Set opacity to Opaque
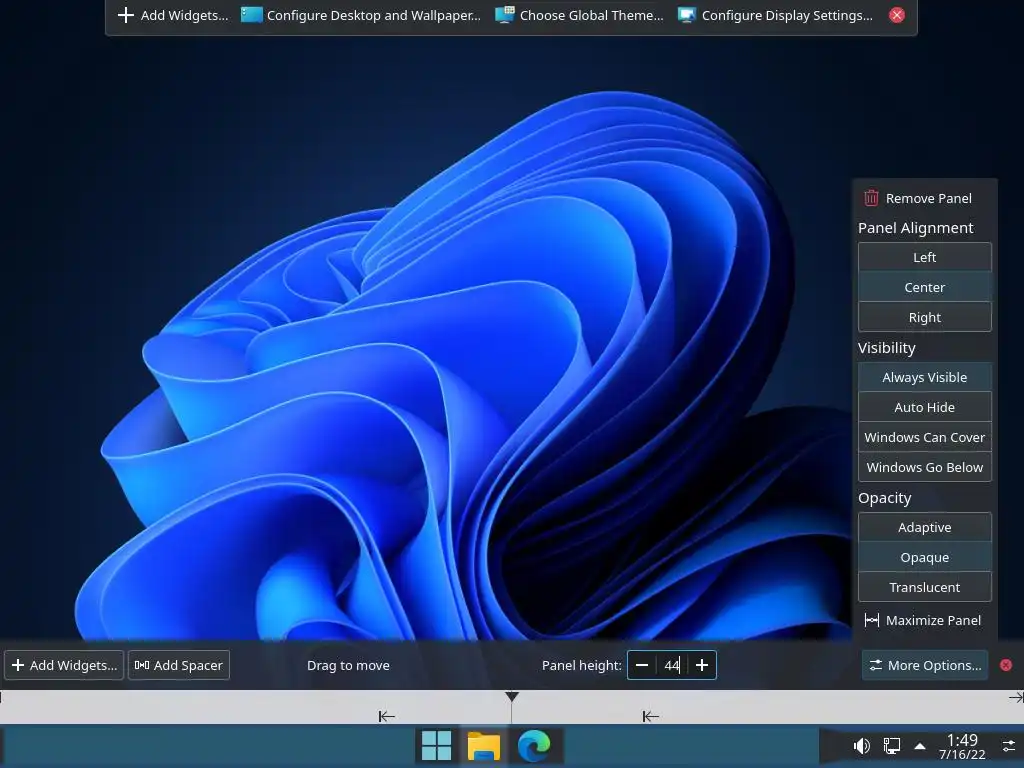Screen dimensions: 1024x768 [x=924, y=558]
